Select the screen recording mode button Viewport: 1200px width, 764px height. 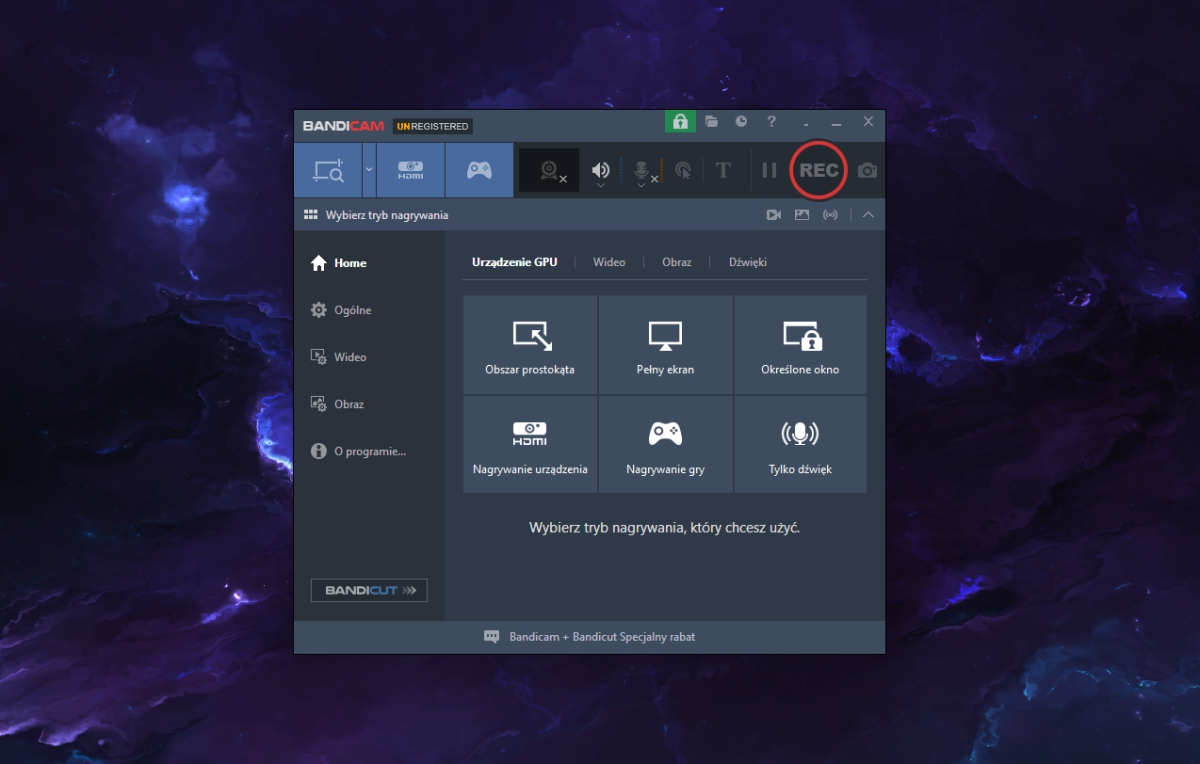(328, 170)
